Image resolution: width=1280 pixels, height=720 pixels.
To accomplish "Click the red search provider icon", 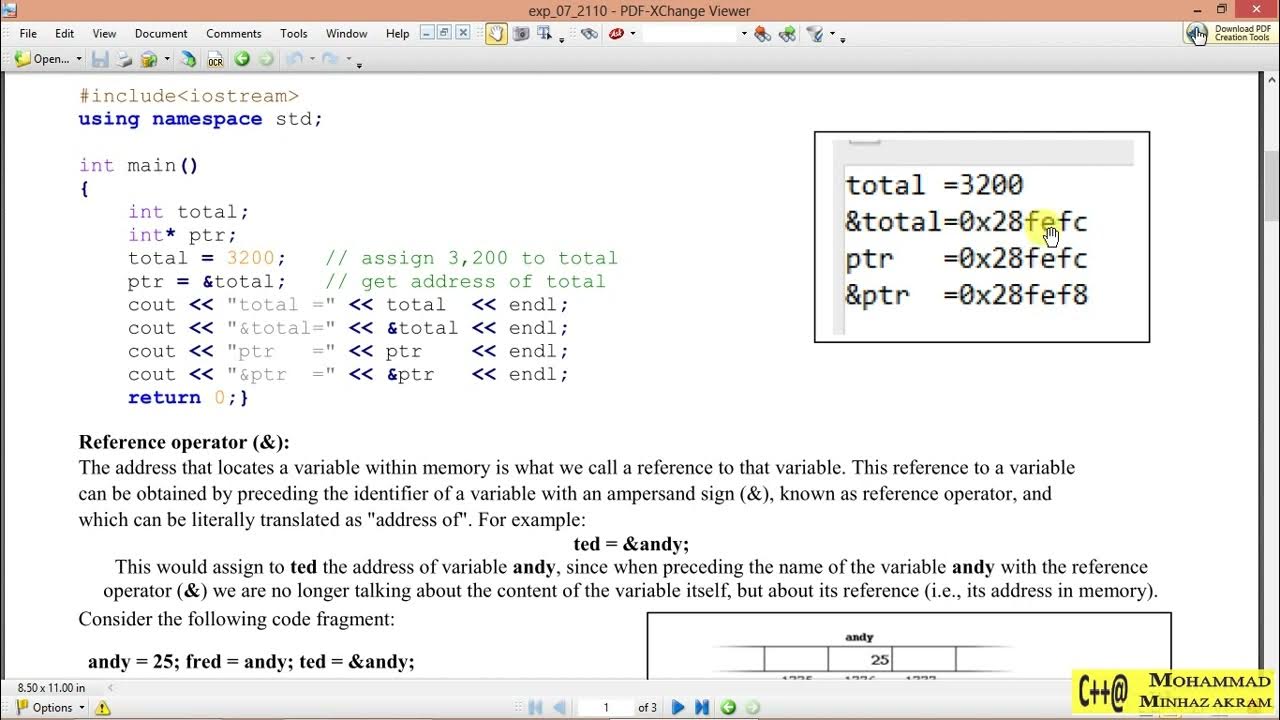I will point(617,33).
